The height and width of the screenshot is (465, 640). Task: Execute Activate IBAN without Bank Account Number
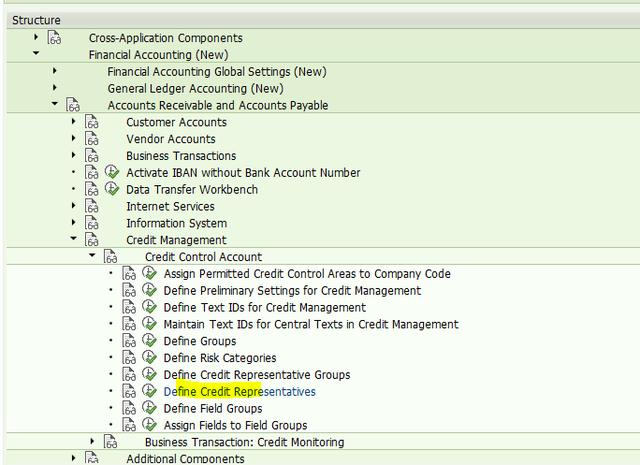pyautogui.click(x=111, y=172)
